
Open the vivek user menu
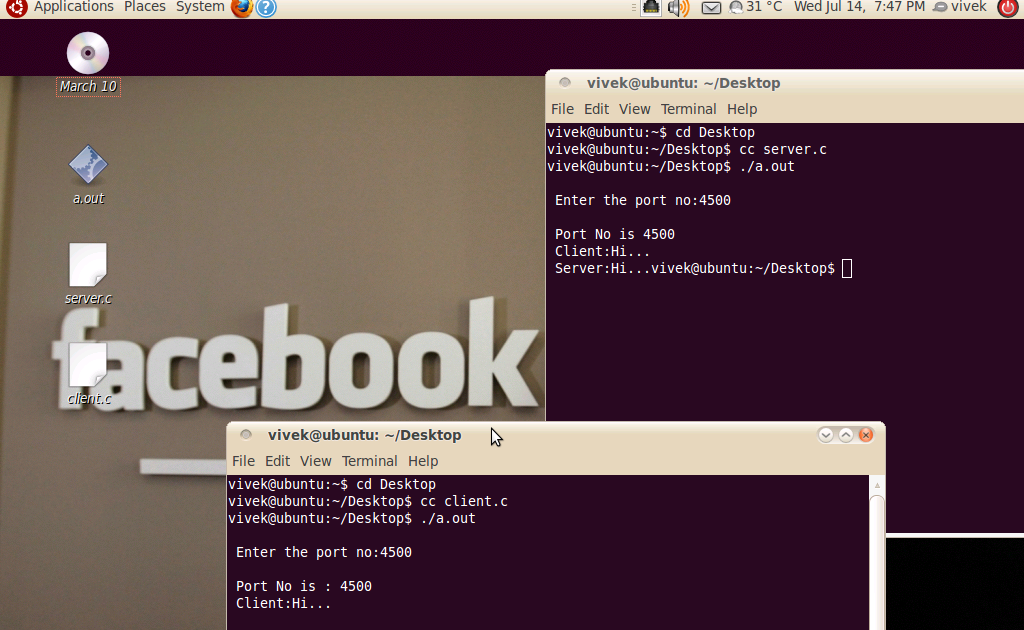[960, 7]
